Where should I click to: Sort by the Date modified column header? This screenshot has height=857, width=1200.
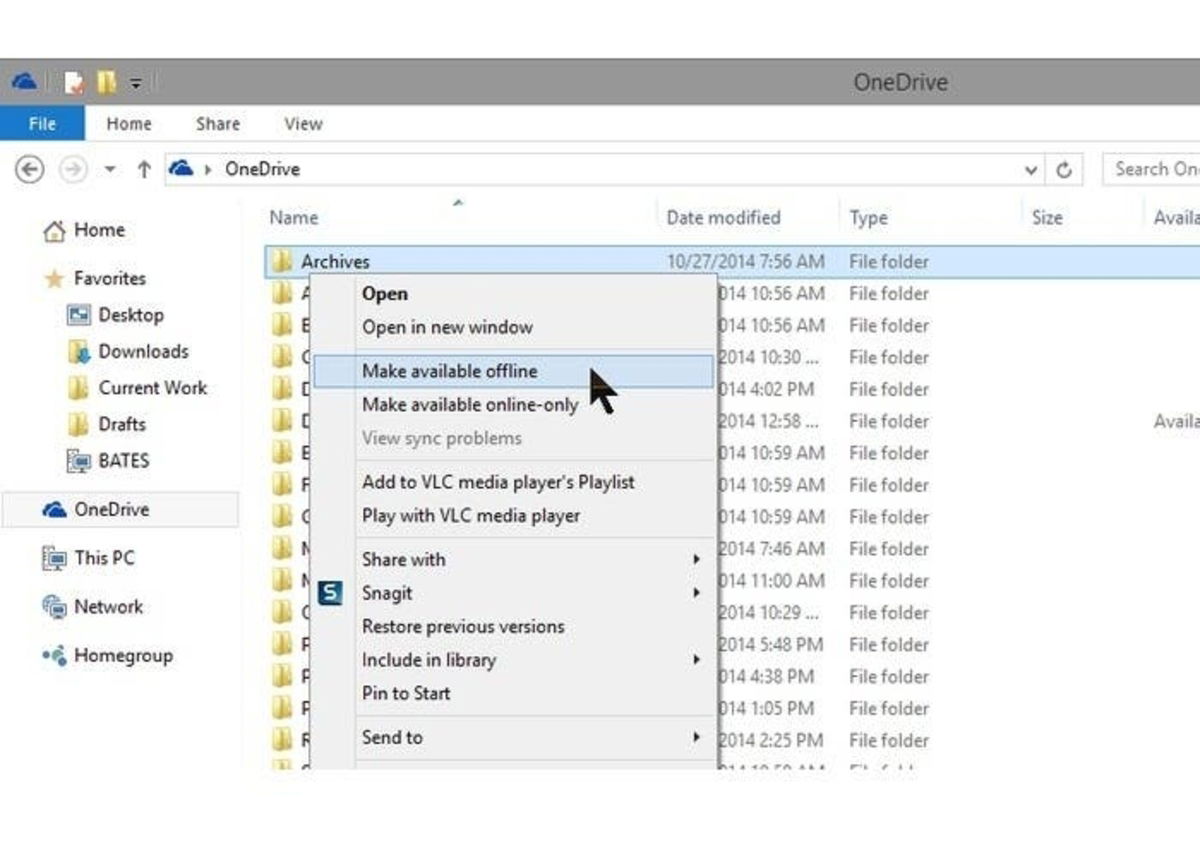tap(723, 217)
